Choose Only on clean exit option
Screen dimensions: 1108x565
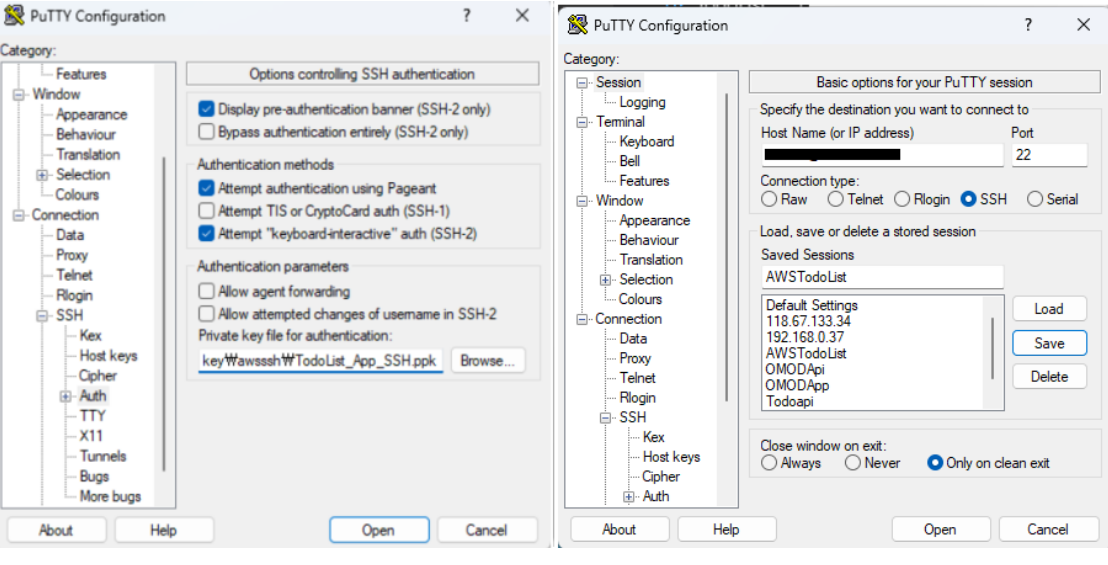934,463
